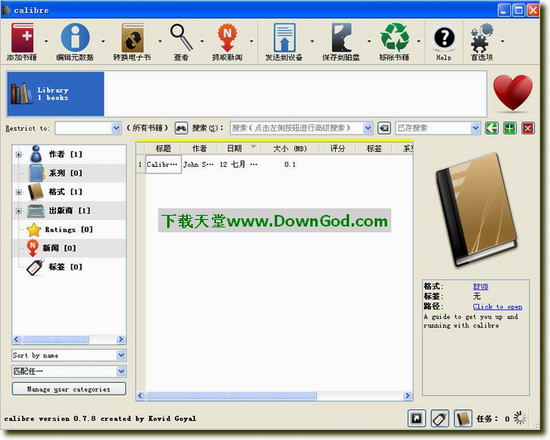The width and height of the screenshot is (550, 440).
Task: Sort by the Tags column header
Action: pyautogui.click(x=374, y=149)
